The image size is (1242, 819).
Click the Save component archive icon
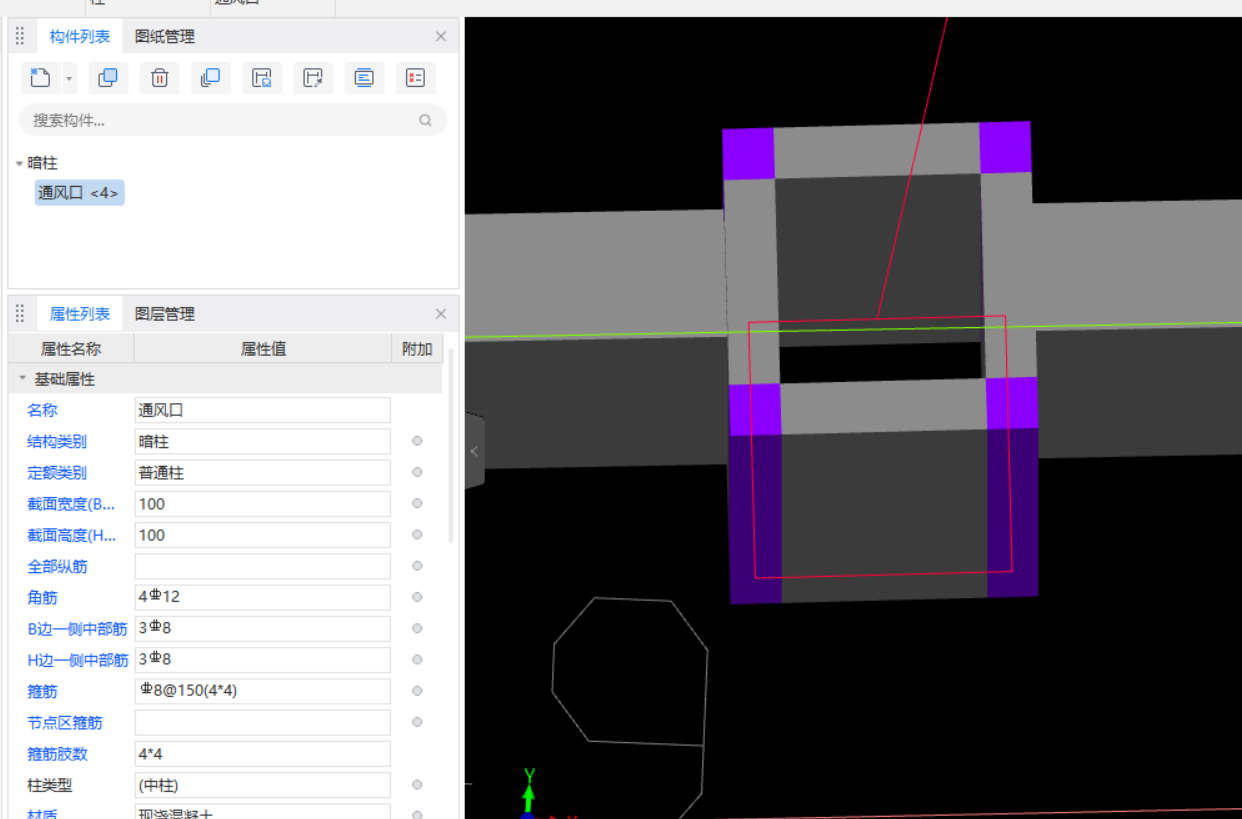262,78
